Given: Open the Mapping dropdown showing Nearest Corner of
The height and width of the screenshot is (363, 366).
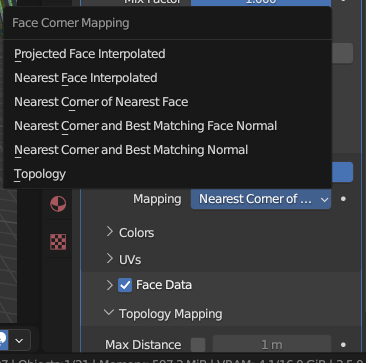Looking at the screenshot, I should (x=261, y=199).
